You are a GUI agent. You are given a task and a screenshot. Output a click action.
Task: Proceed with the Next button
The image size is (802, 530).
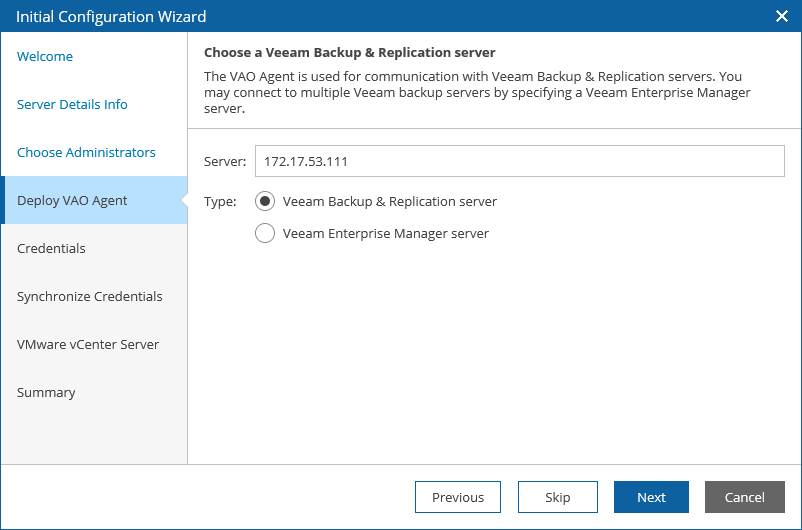pos(651,497)
